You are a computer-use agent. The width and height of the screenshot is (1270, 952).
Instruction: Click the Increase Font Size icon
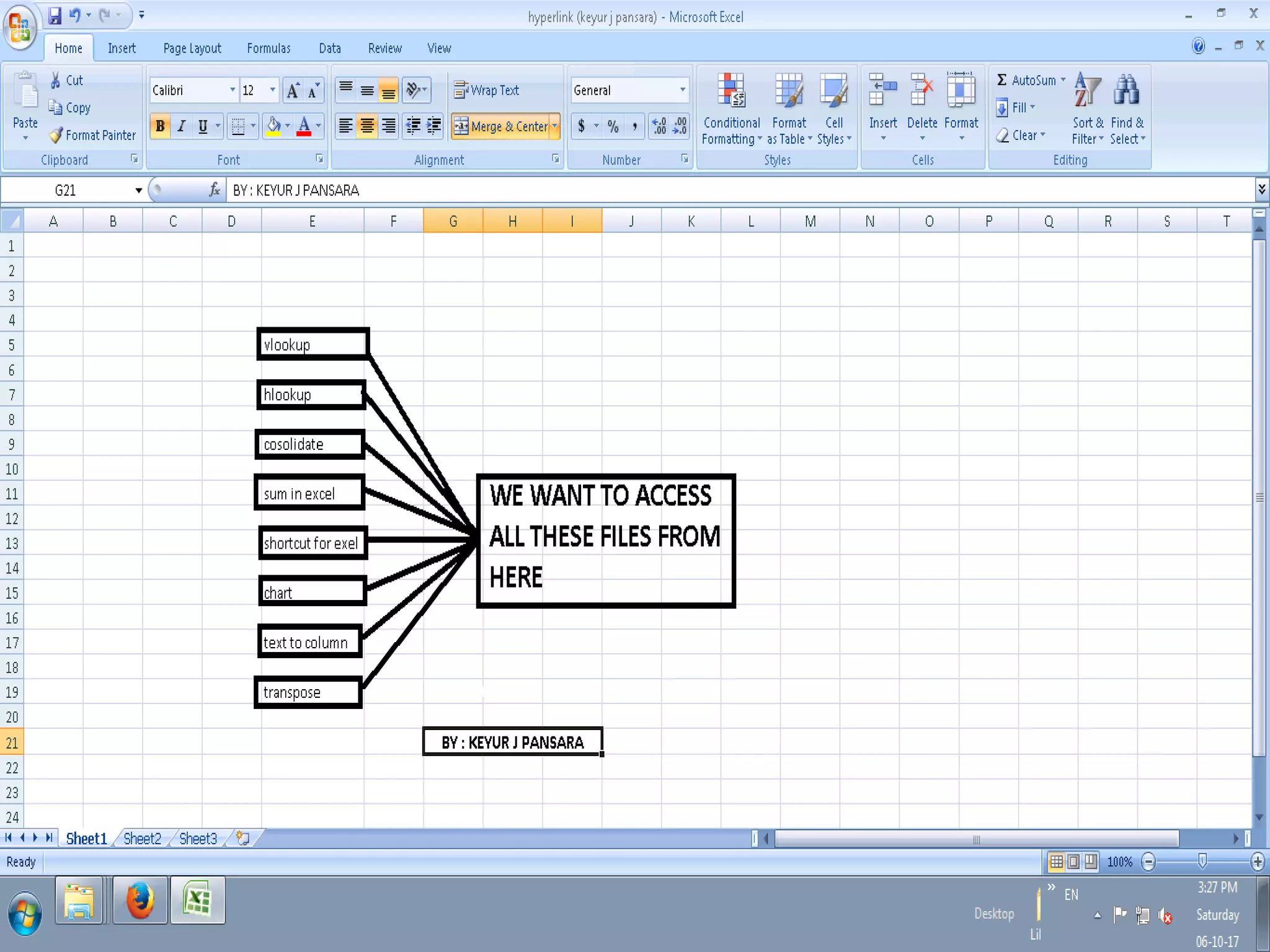[293, 90]
